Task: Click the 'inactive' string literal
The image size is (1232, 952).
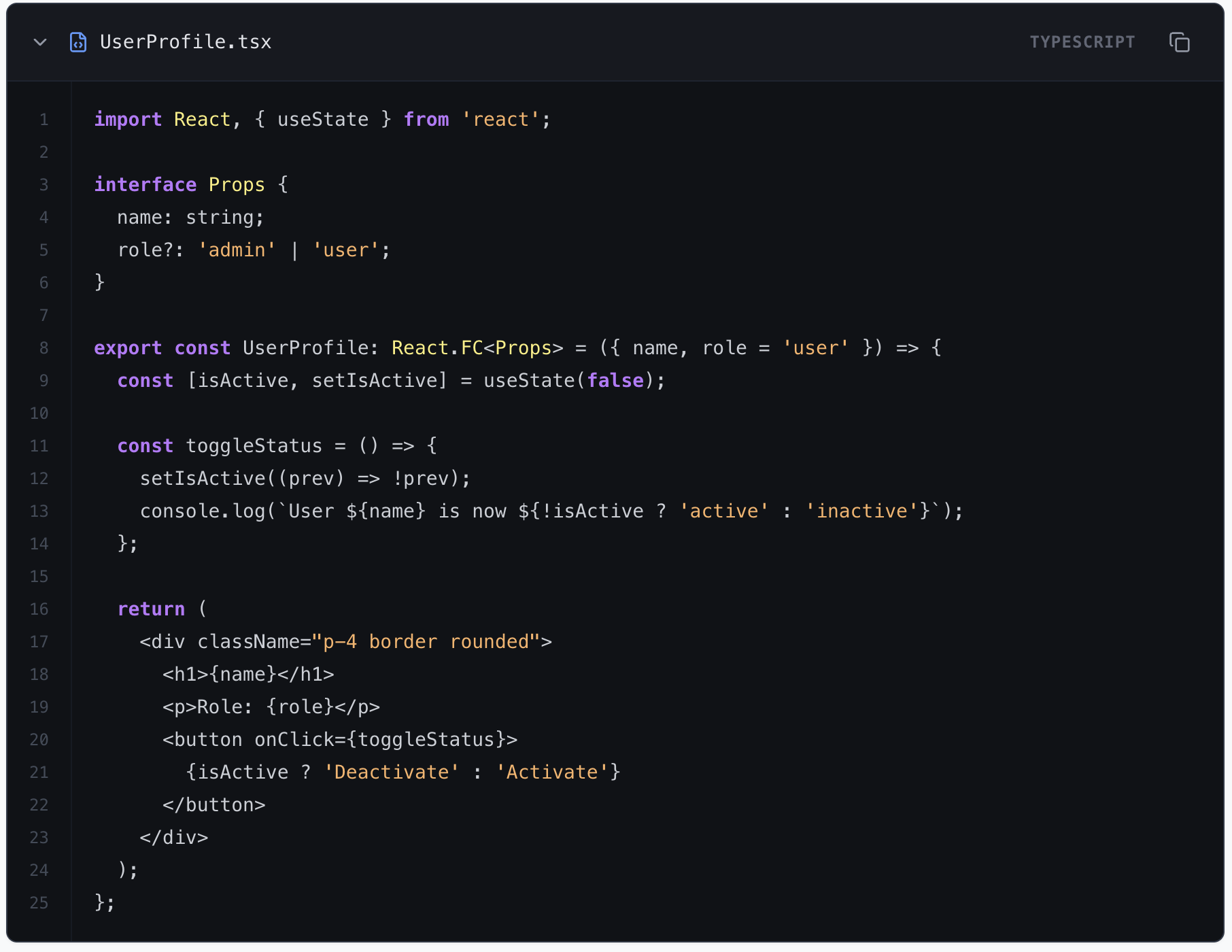Action: 861,511
